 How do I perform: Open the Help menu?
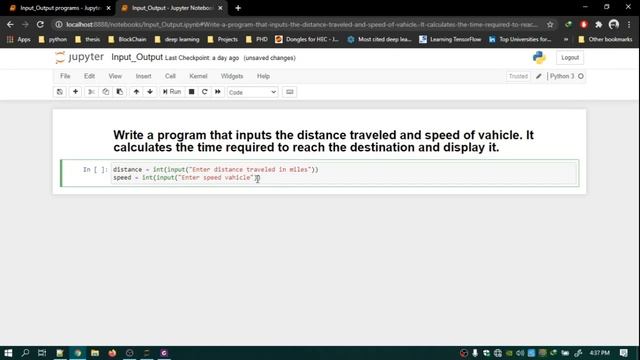(263, 76)
